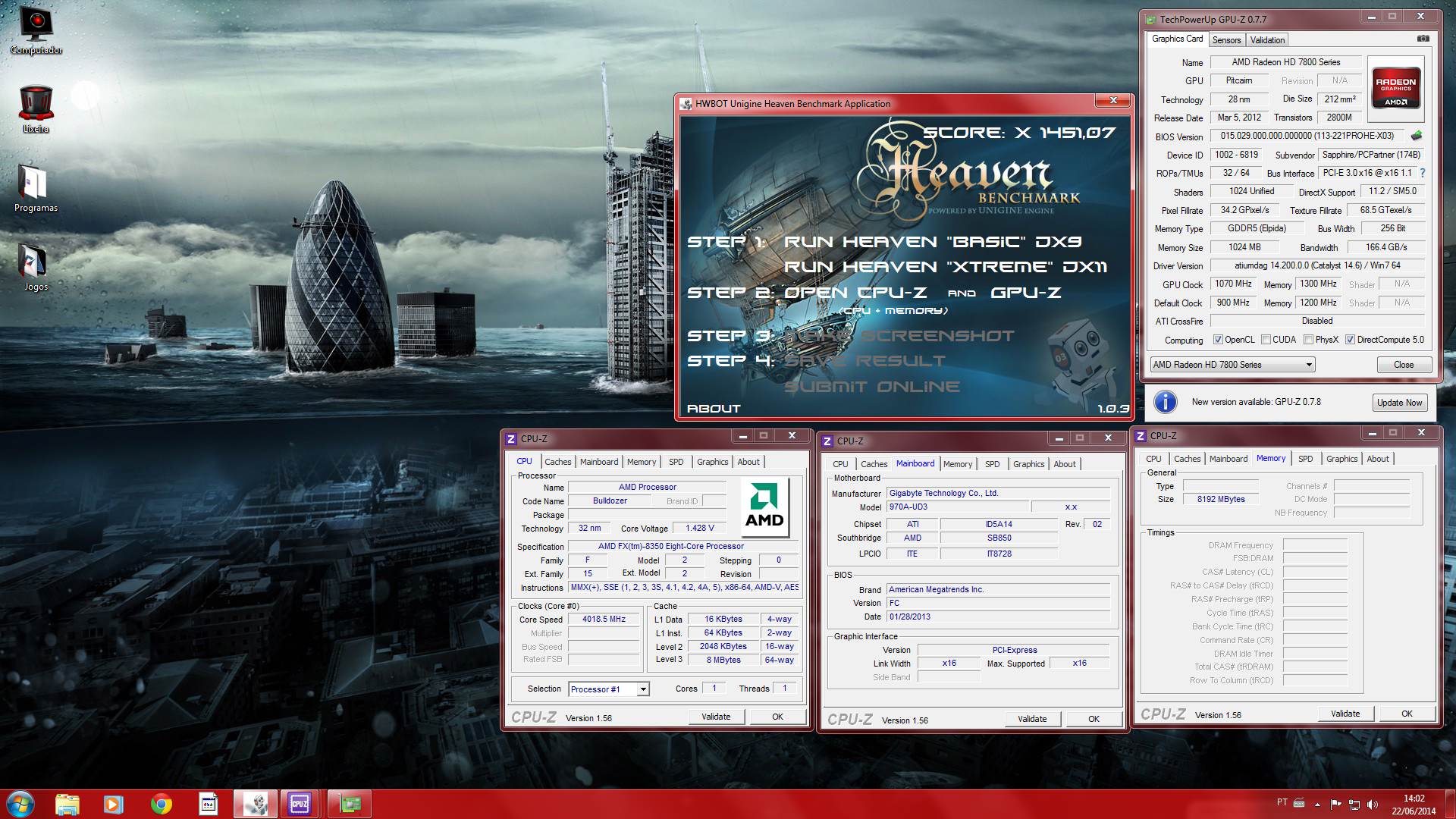
Task: Open Windows Explorer from the taskbar
Action: coord(67,804)
